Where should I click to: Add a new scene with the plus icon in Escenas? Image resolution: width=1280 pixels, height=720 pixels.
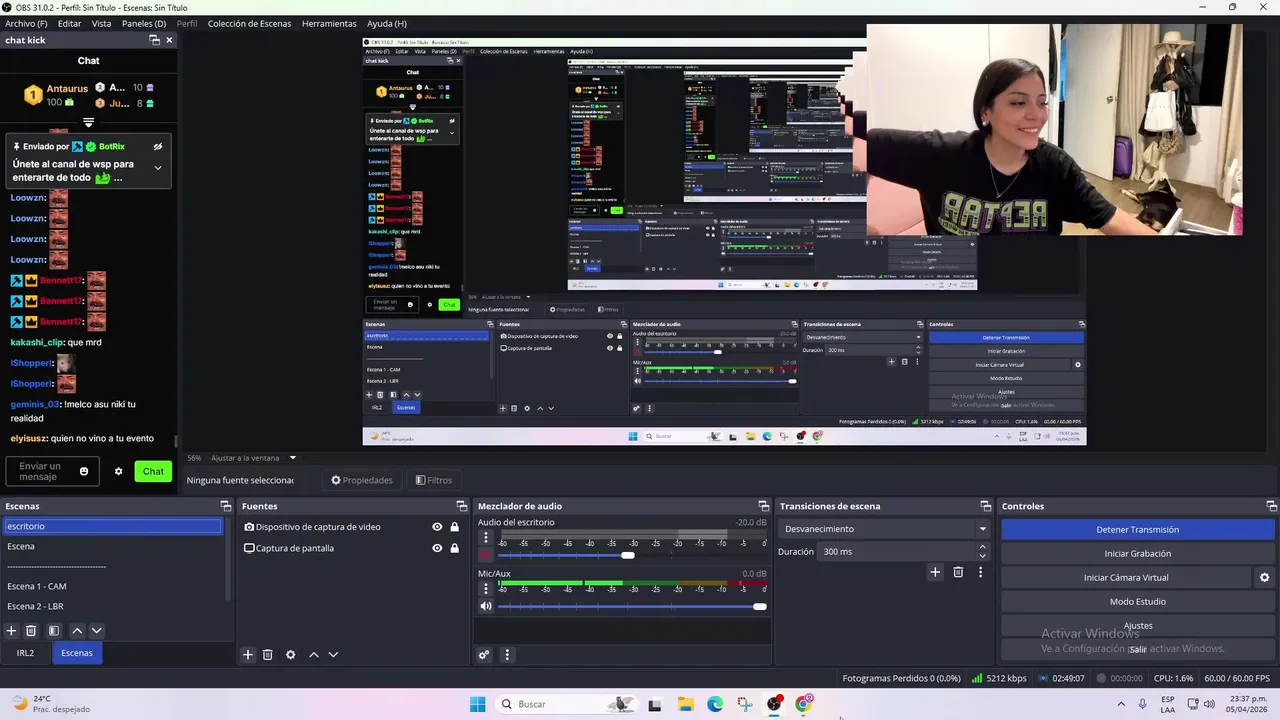pos(11,631)
